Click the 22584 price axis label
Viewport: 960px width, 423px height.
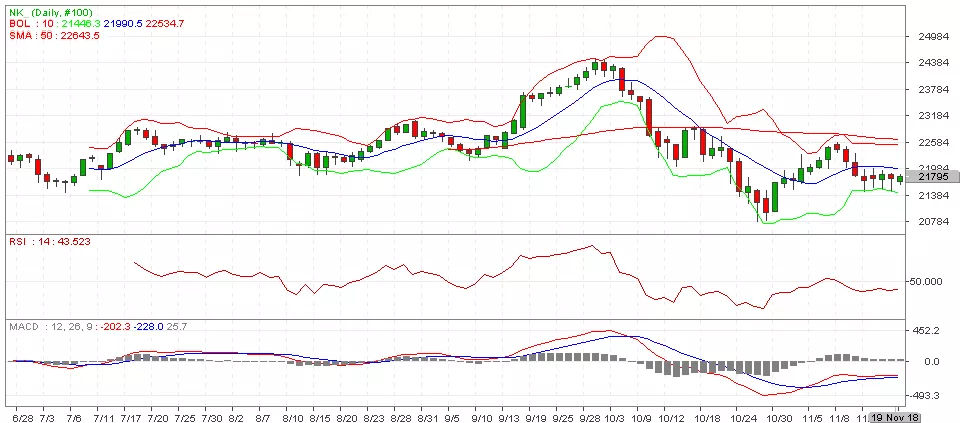point(934,143)
